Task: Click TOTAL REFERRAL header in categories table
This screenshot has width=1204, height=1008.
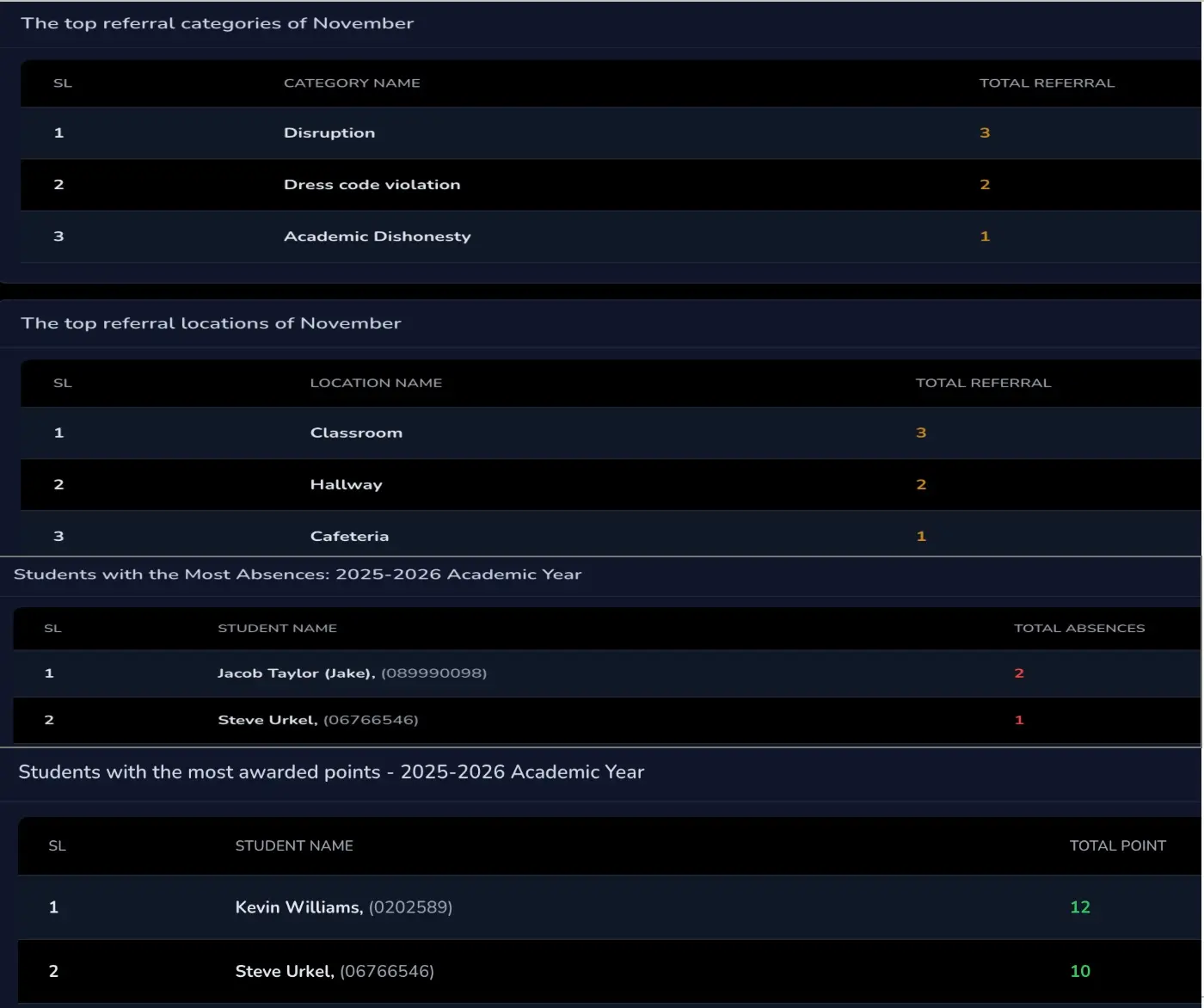Action: tap(1047, 83)
